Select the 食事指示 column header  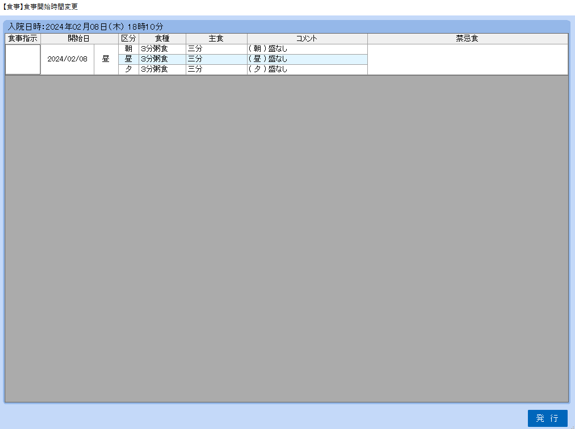point(23,38)
